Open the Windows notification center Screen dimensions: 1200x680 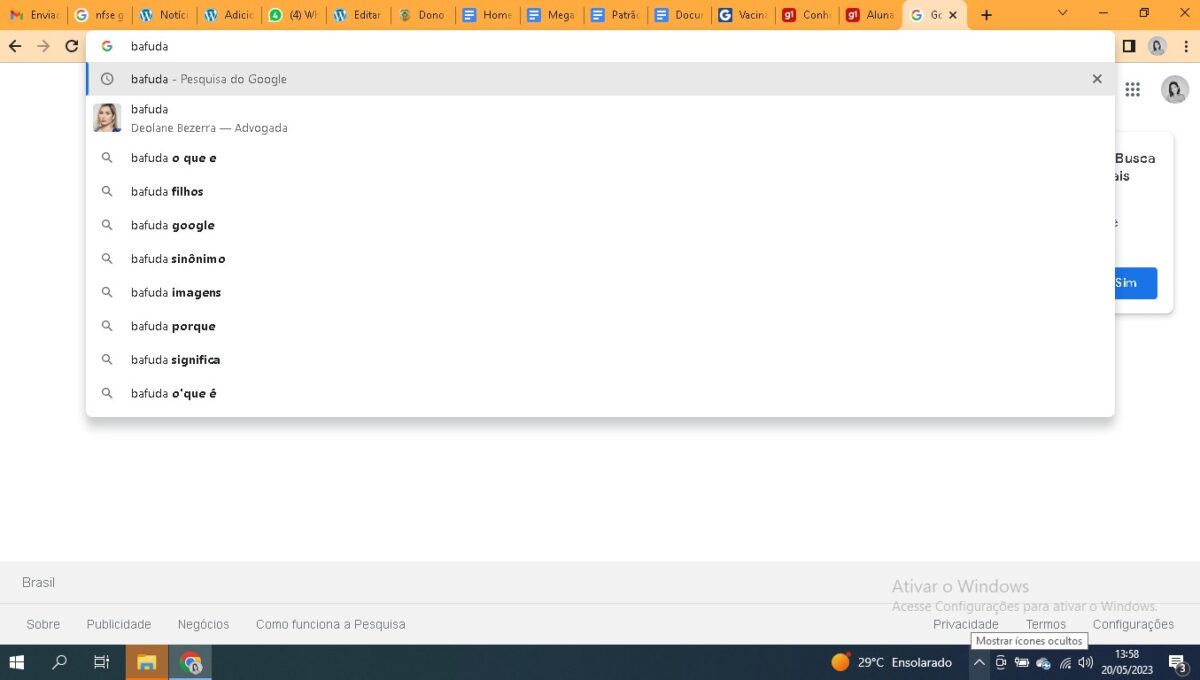1177,662
